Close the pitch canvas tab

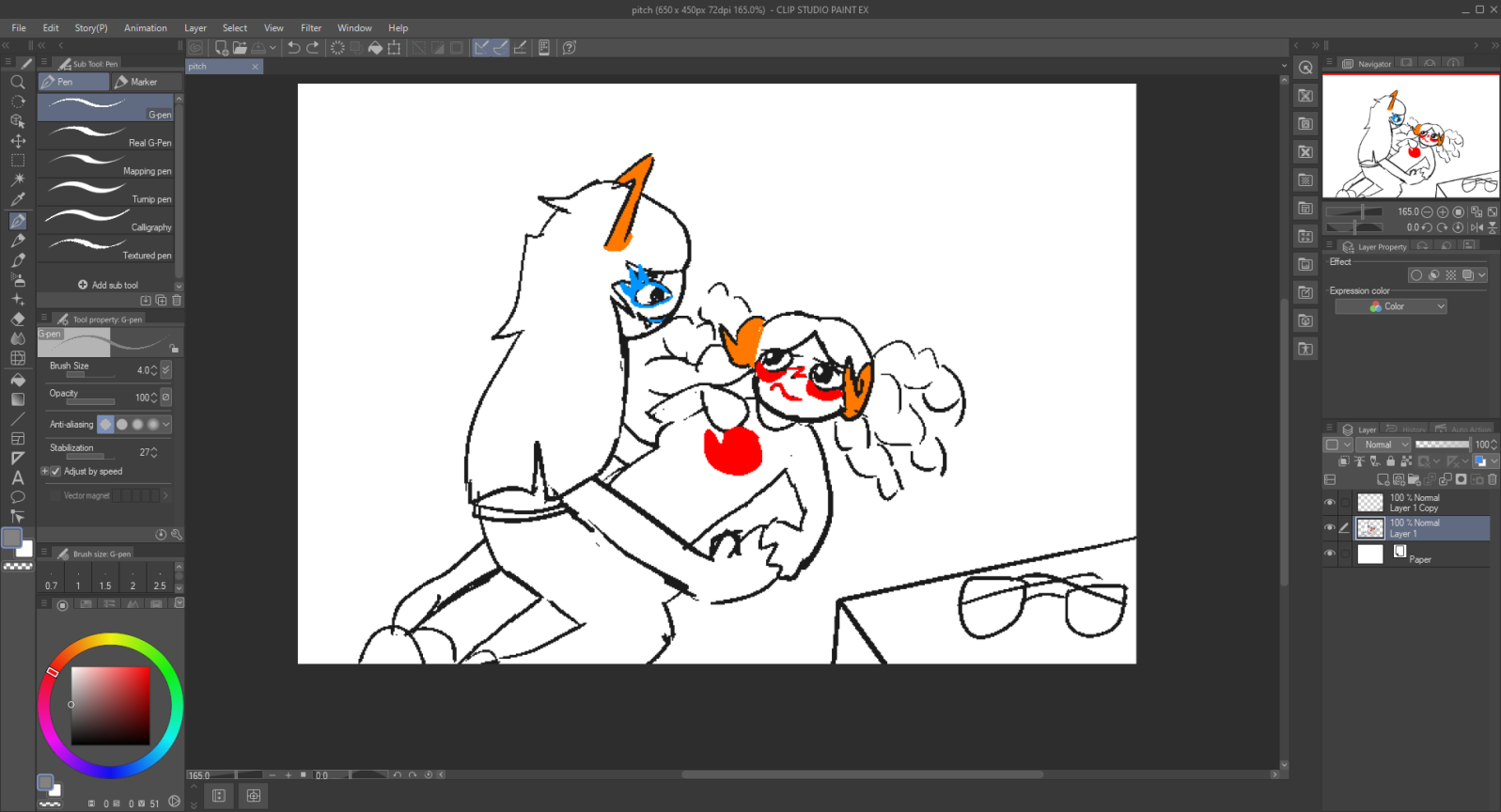click(x=255, y=67)
